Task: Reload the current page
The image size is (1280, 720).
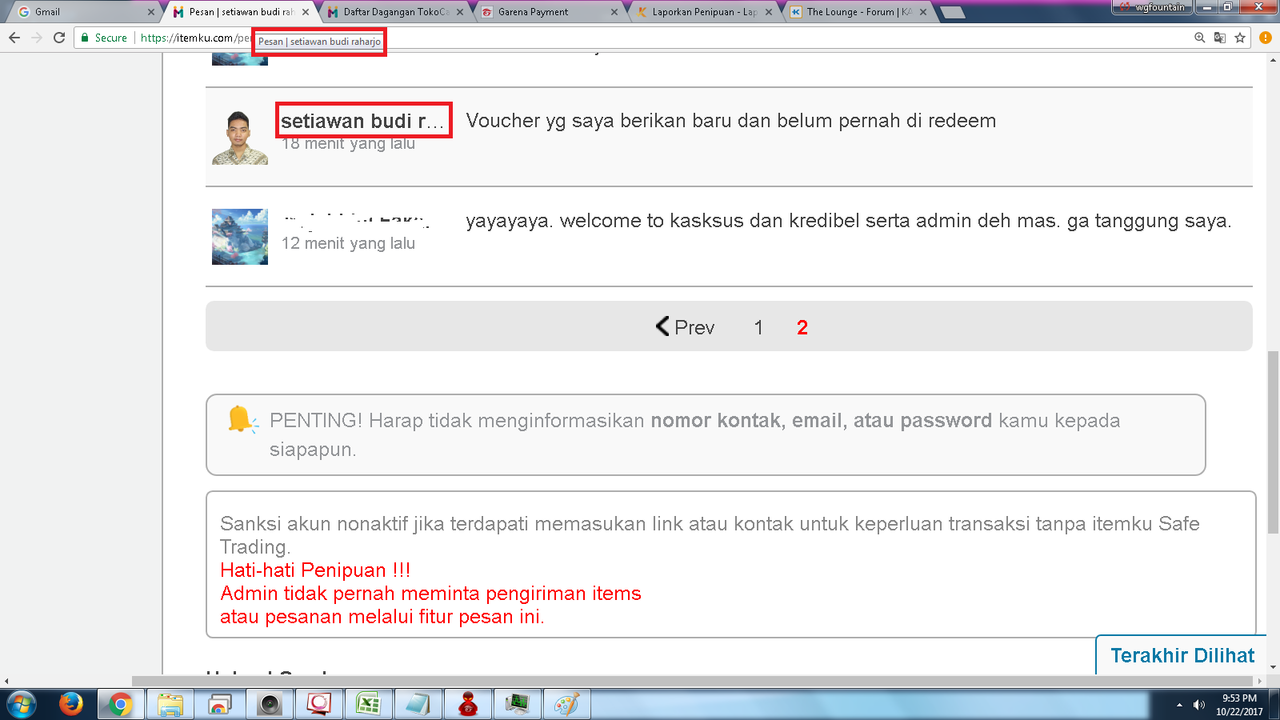Action: coord(60,37)
